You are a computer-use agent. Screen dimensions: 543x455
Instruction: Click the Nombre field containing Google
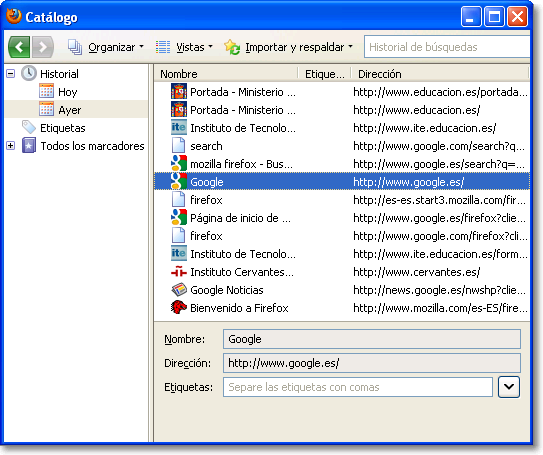point(372,339)
